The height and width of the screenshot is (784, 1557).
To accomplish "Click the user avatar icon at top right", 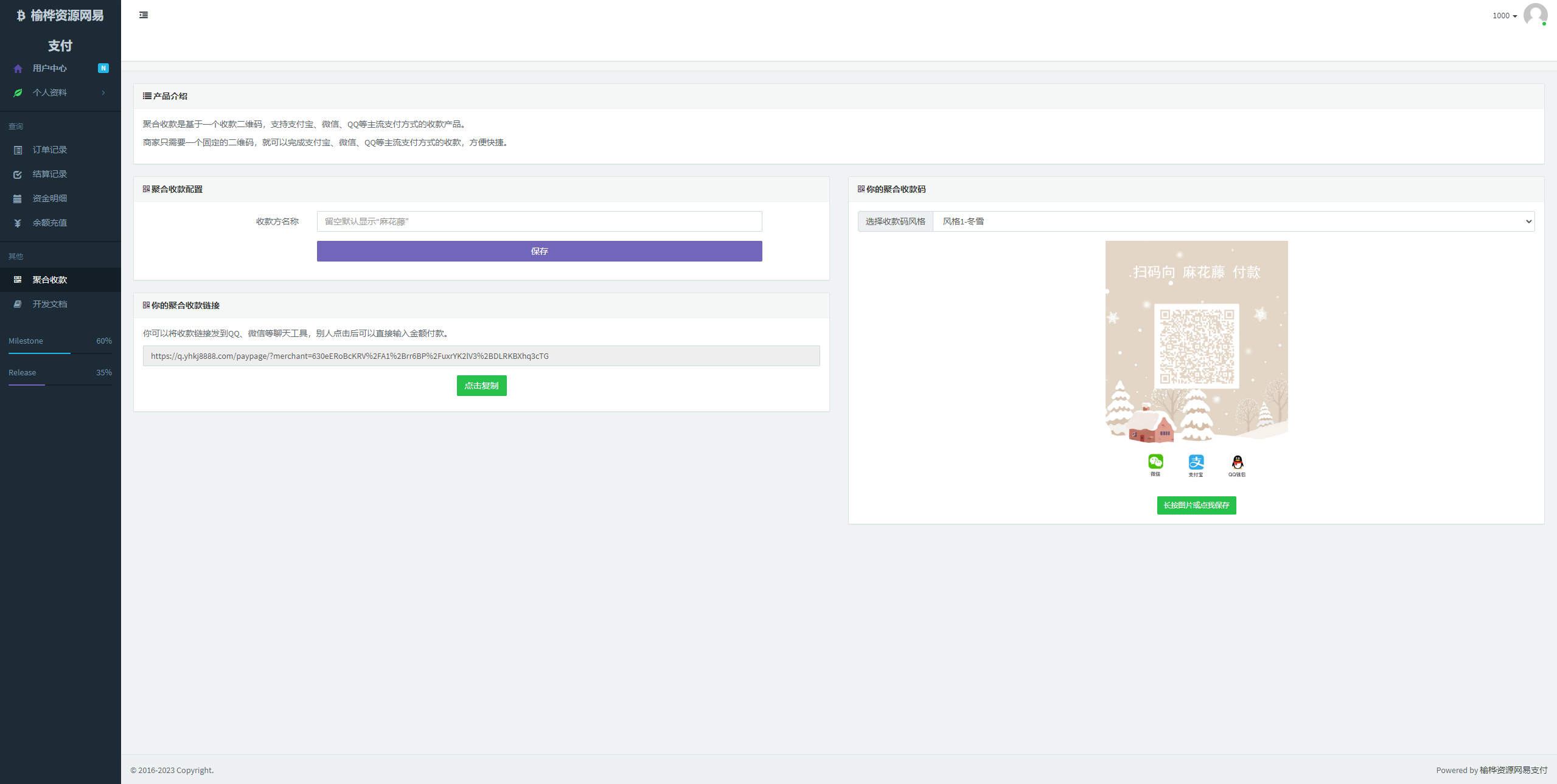I will tap(1535, 15).
